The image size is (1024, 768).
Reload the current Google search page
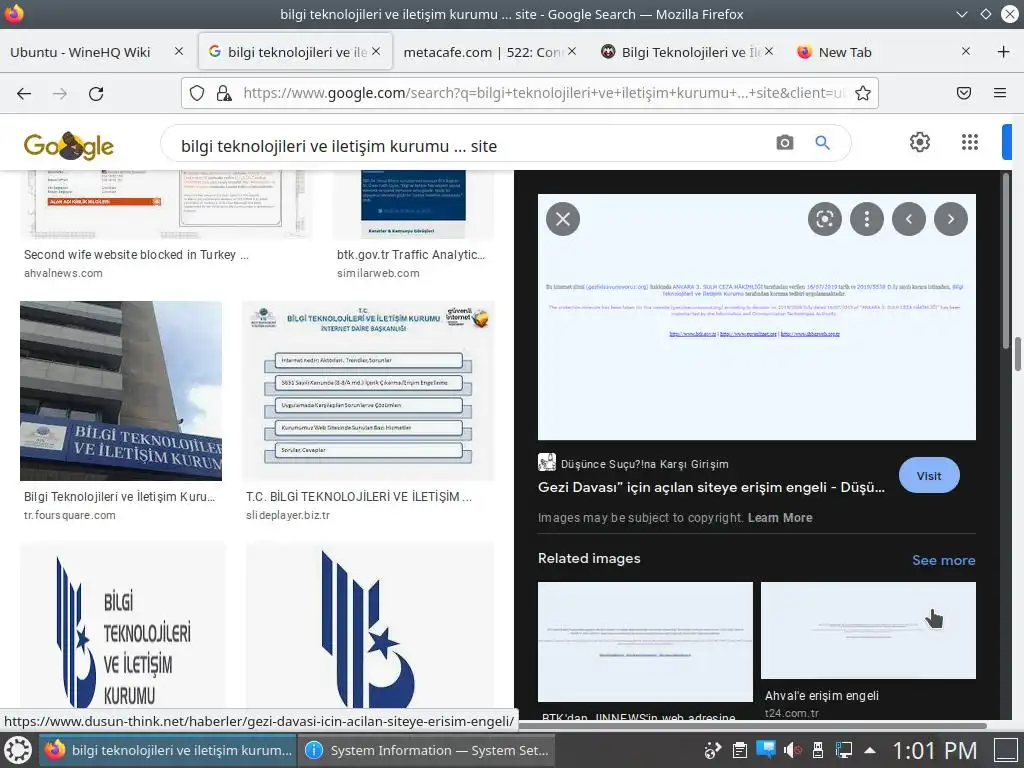point(96,93)
